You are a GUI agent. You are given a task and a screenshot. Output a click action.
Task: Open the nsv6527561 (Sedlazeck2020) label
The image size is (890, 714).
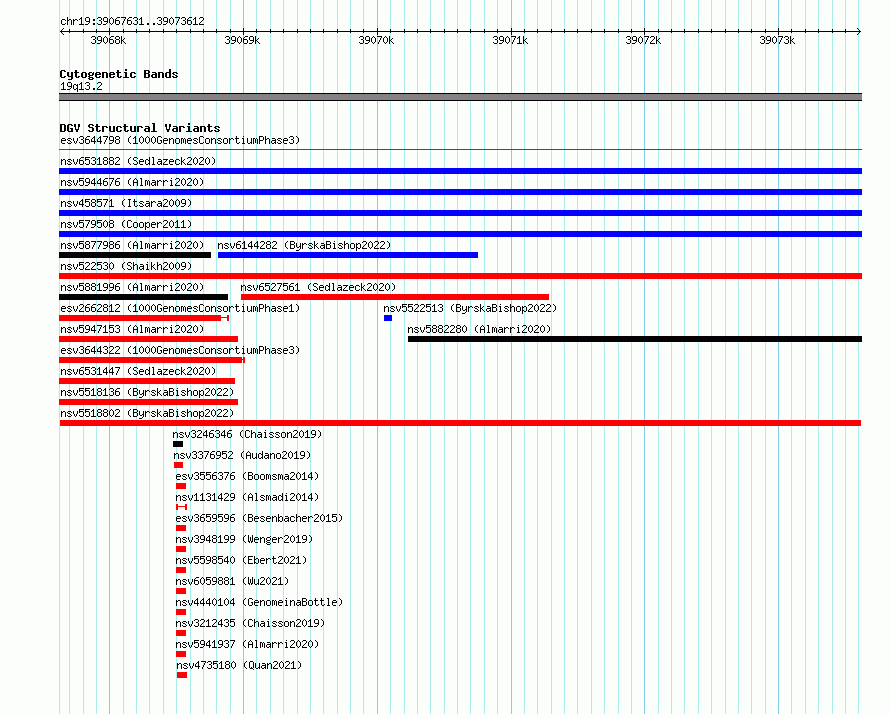tap(318, 287)
